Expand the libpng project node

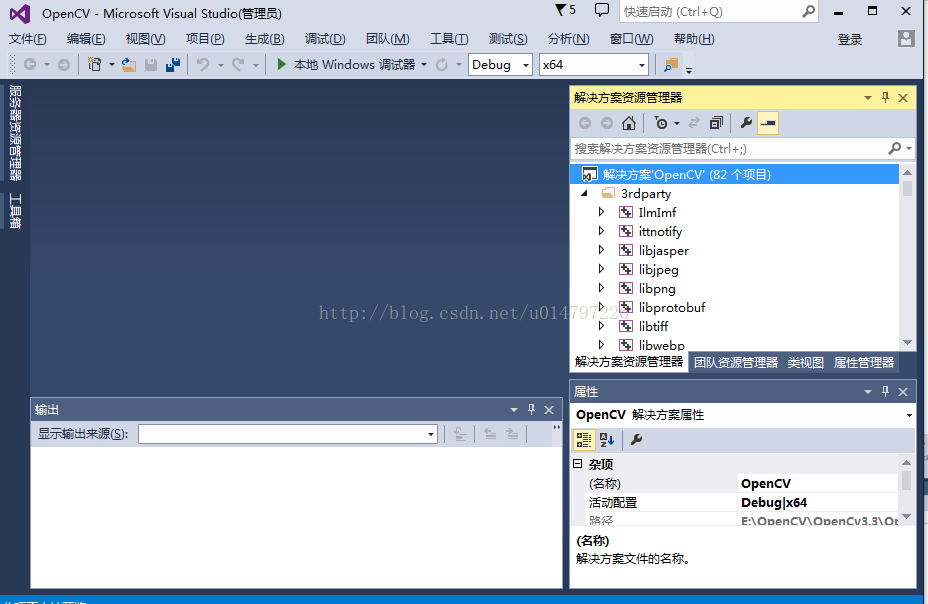click(601, 288)
